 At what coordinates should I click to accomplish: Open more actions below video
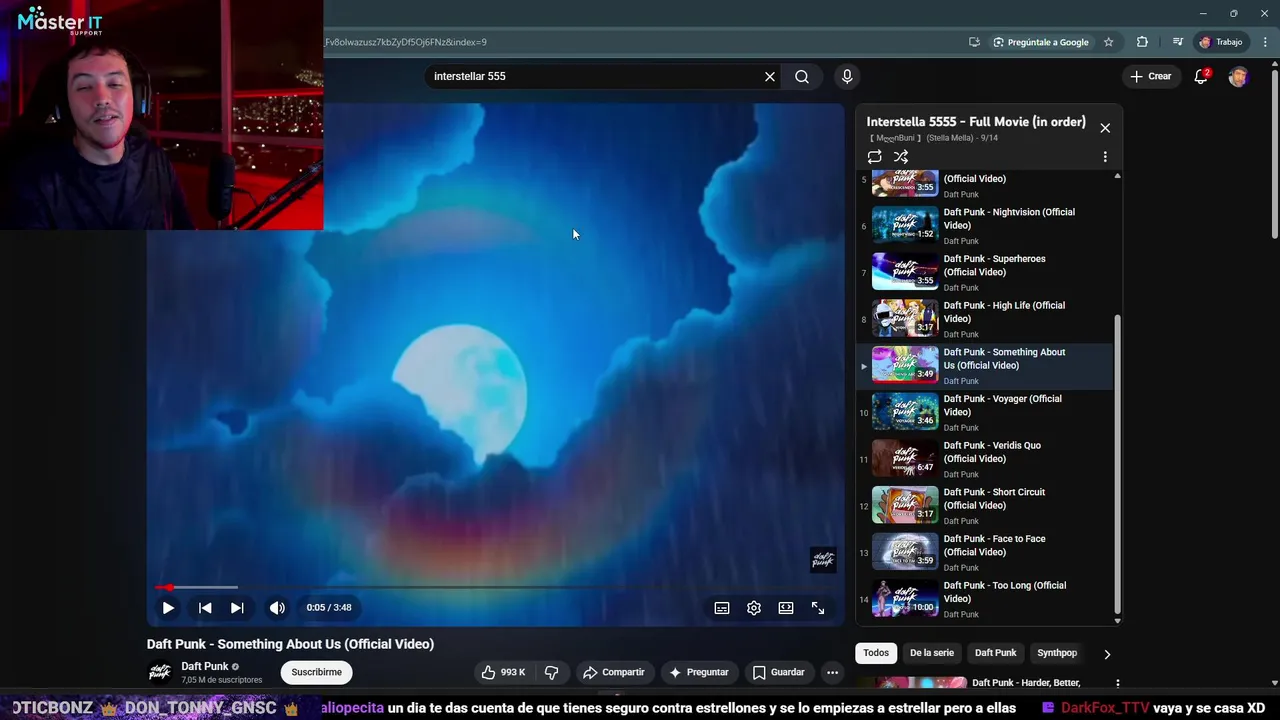[832, 673]
